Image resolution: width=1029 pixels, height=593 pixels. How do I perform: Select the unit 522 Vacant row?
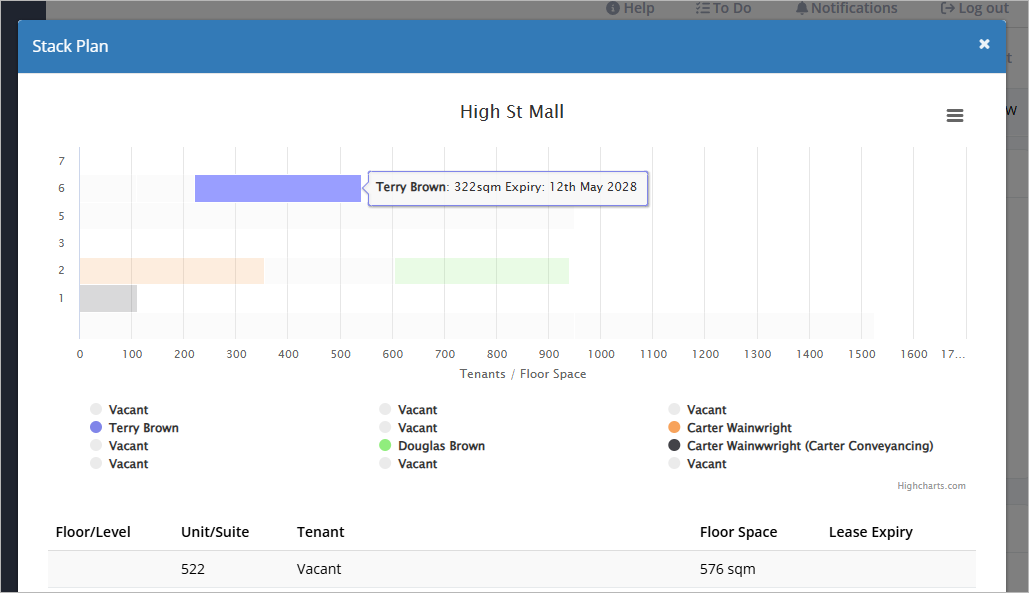512,569
